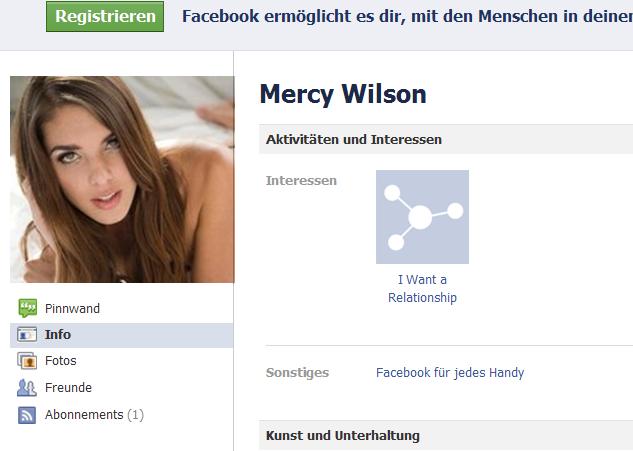Open the Fotos pictures icon
Viewport: 633px width, 451px height.
pyautogui.click(x=27, y=361)
